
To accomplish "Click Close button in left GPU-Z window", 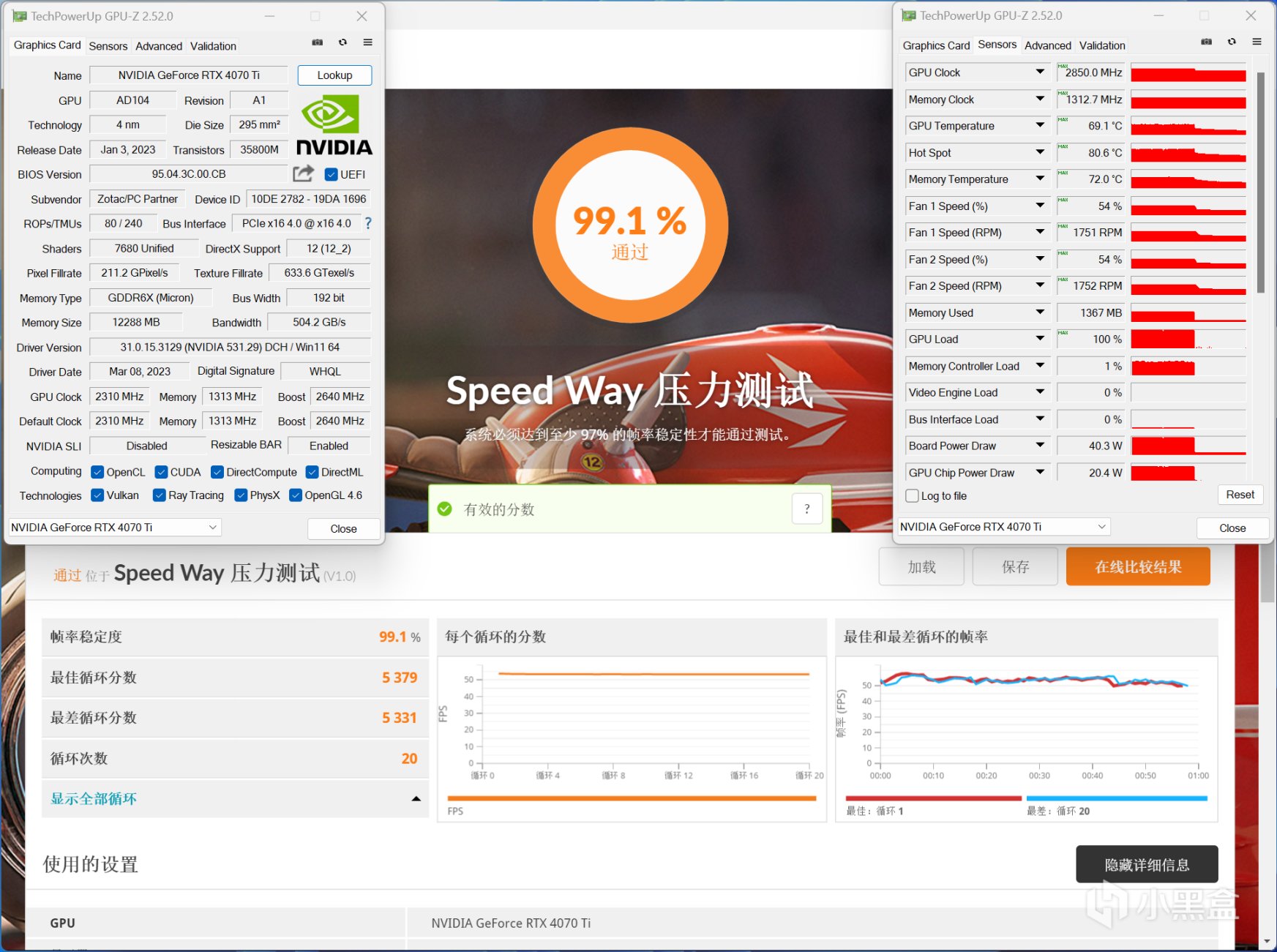I will click(x=343, y=528).
